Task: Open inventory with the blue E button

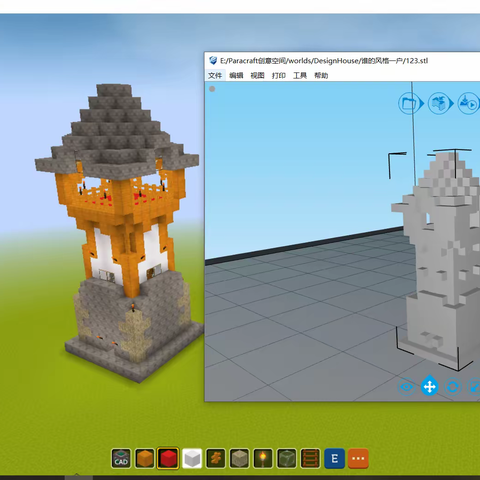Action: click(334, 458)
